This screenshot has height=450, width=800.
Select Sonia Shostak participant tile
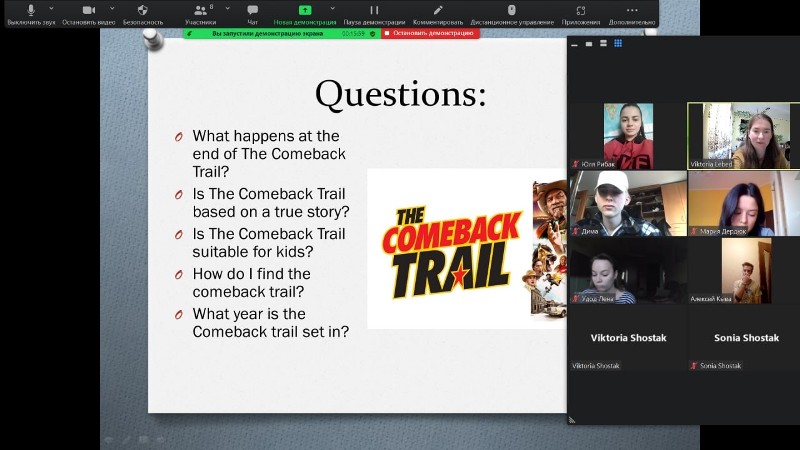[x=744, y=338]
